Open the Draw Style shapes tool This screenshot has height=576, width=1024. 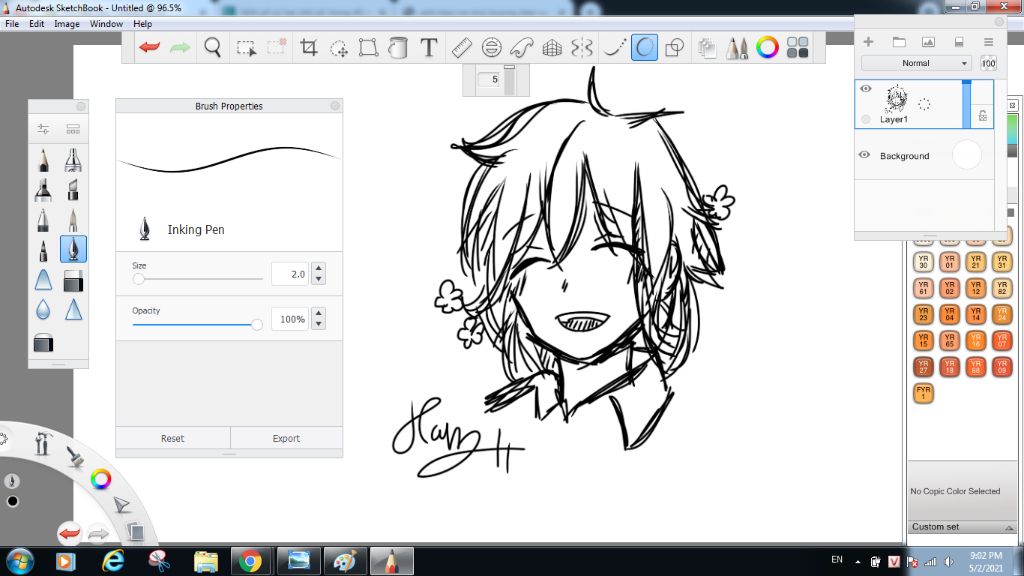[x=674, y=48]
